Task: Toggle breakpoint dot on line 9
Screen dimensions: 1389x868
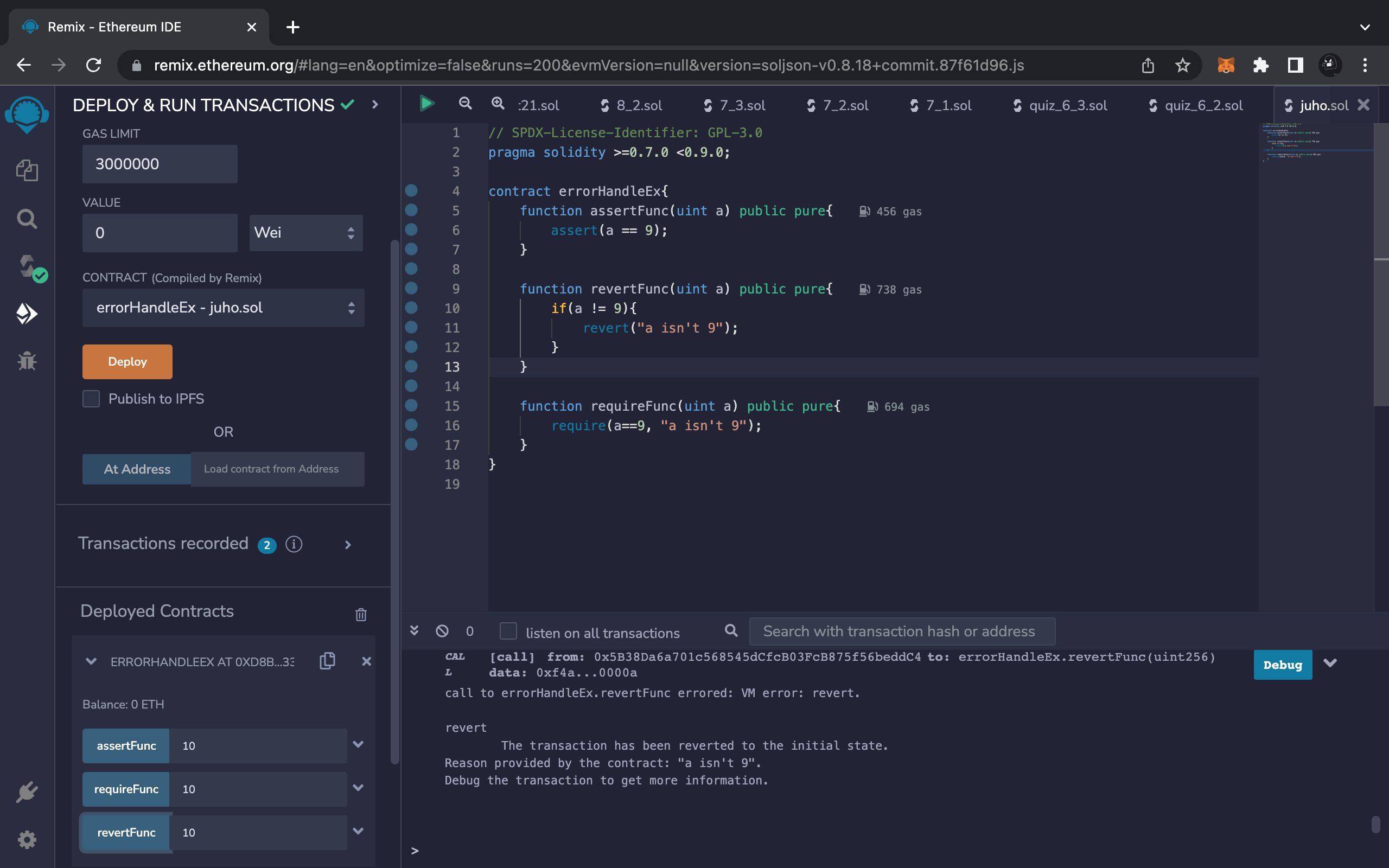Action: coord(411,288)
